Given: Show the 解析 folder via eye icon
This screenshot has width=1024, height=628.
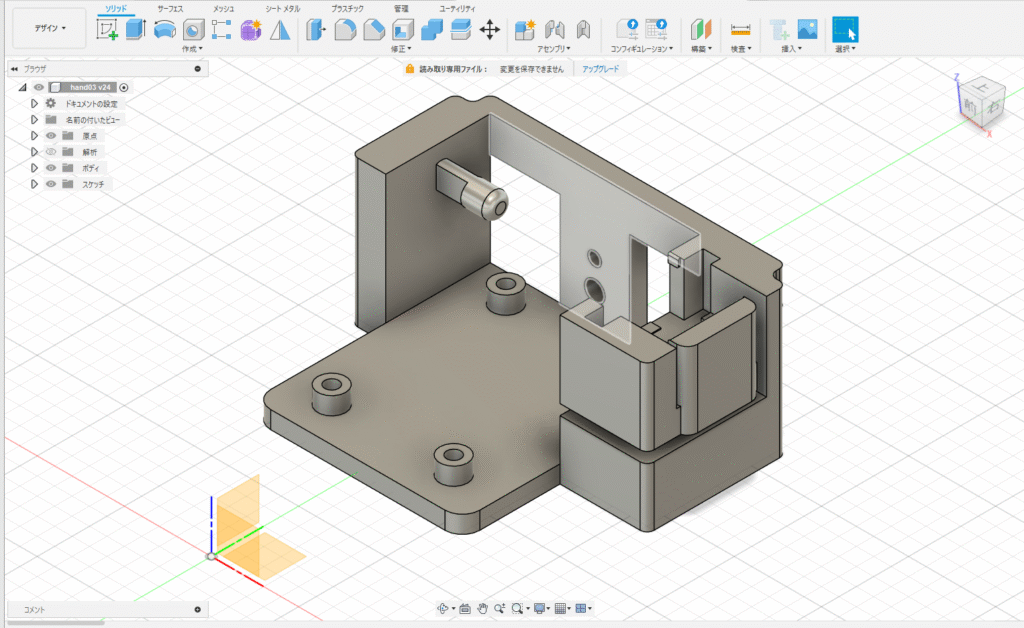Looking at the screenshot, I should (x=50, y=151).
